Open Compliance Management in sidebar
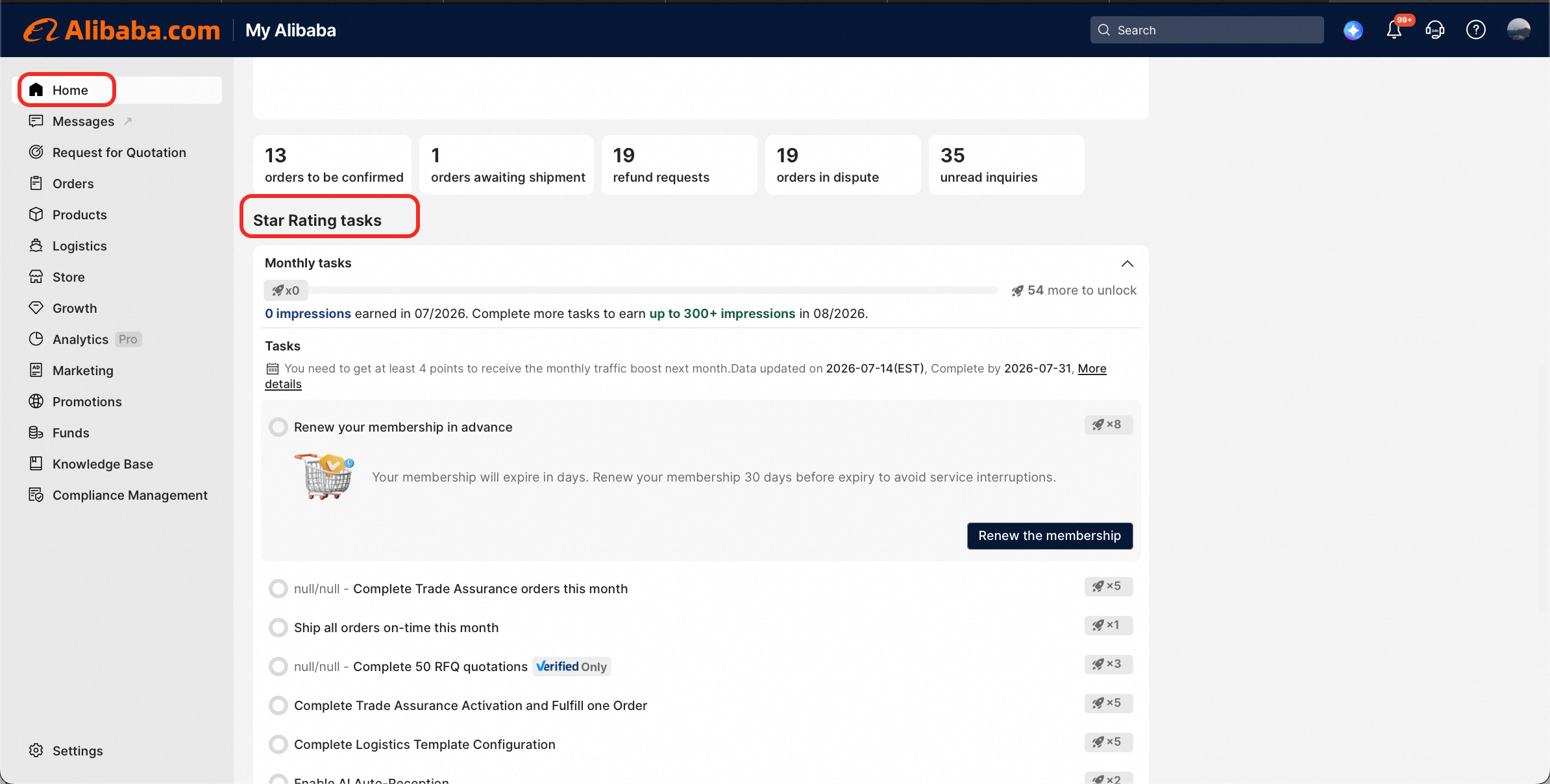 118,495
